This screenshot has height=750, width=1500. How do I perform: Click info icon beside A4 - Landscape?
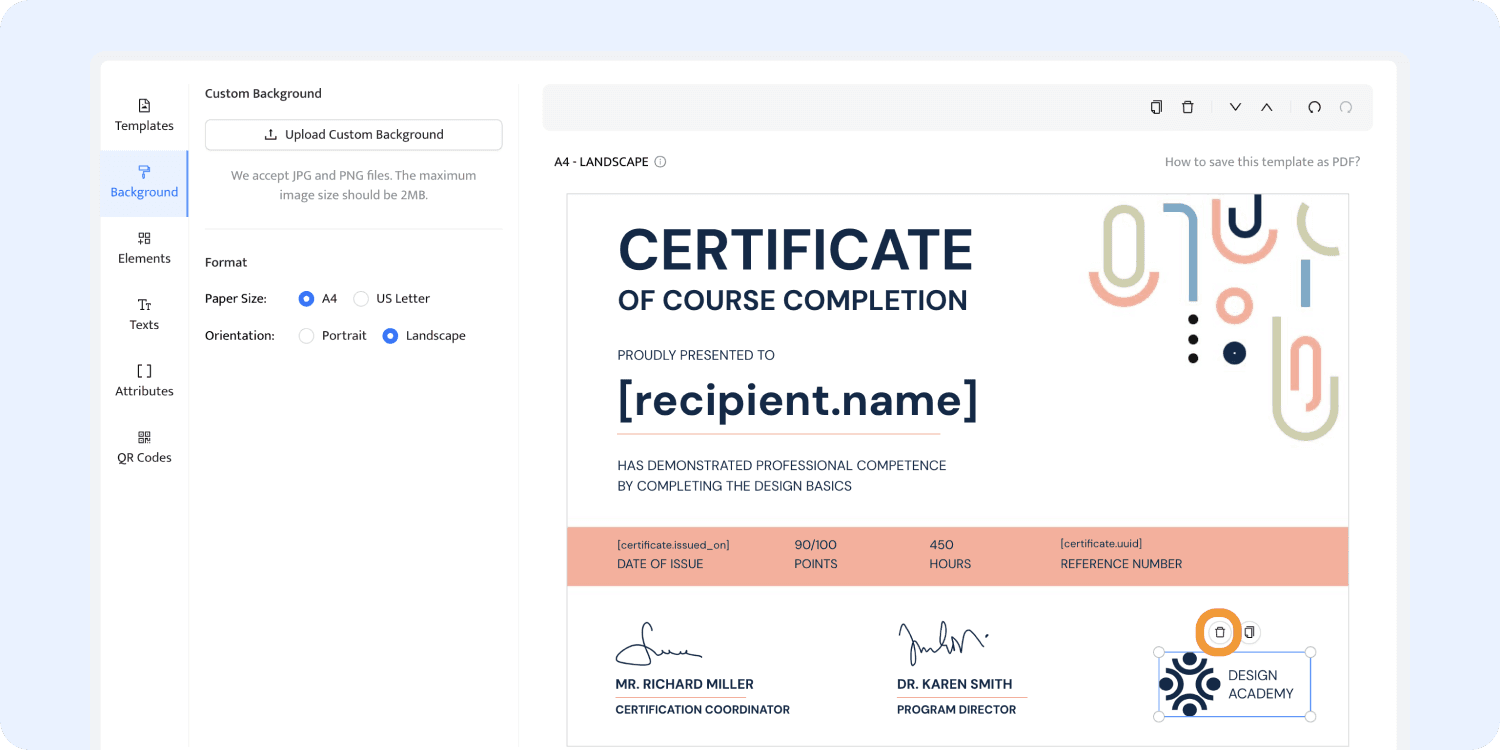tap(660, 162)
